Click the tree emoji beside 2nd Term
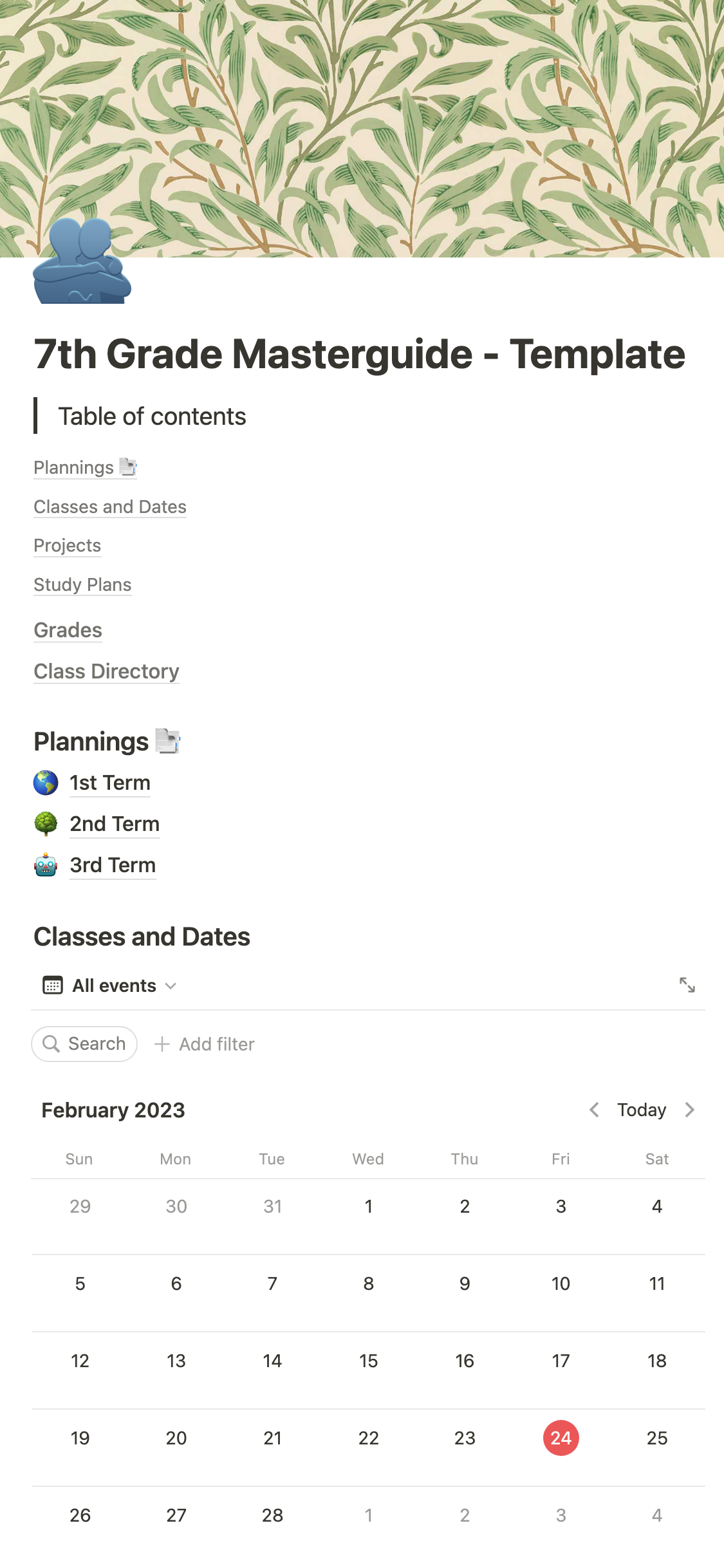 pyautogui.click(x=46, y=824)
